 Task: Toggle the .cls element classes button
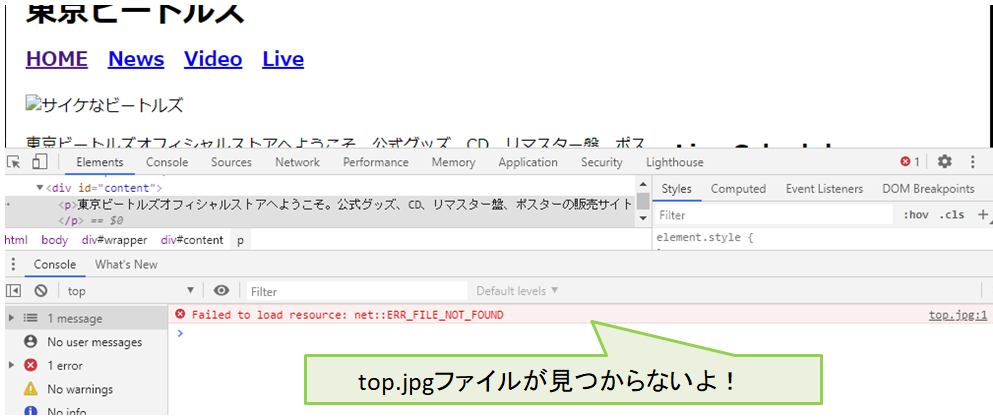[952, 215]
